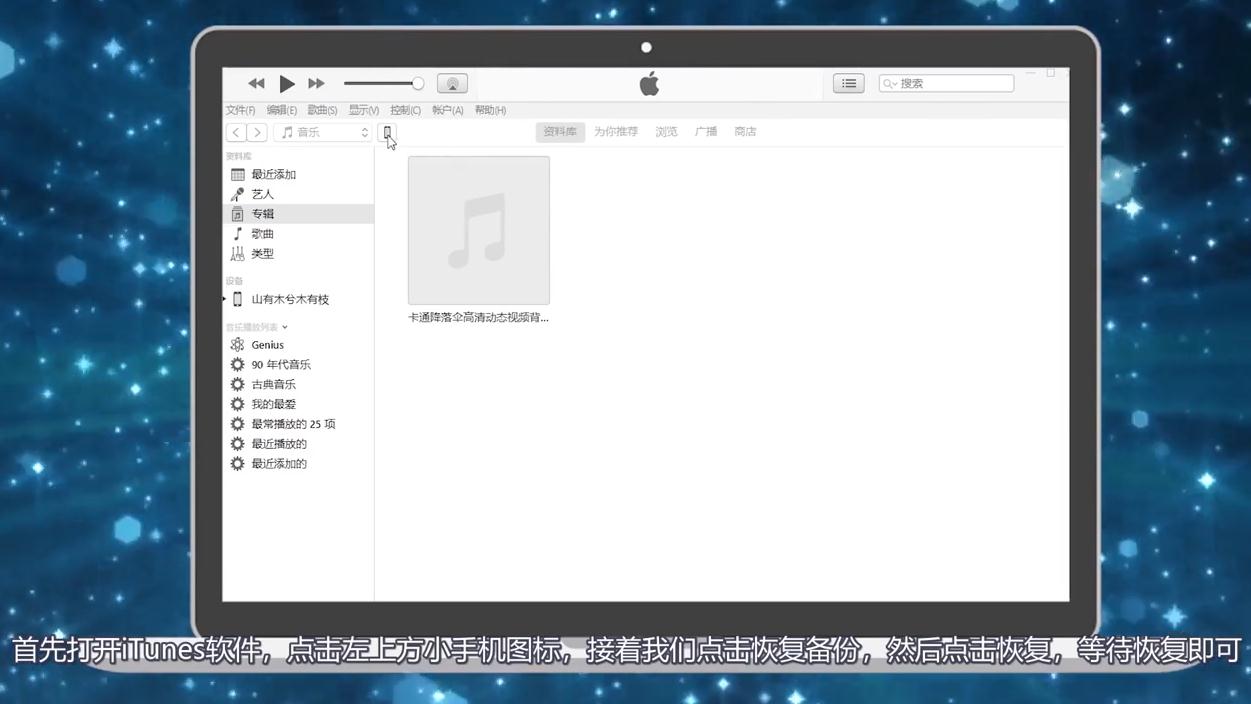Switch to the 广播 tab
Screen dimensions: 1251x704
point(706,132)
